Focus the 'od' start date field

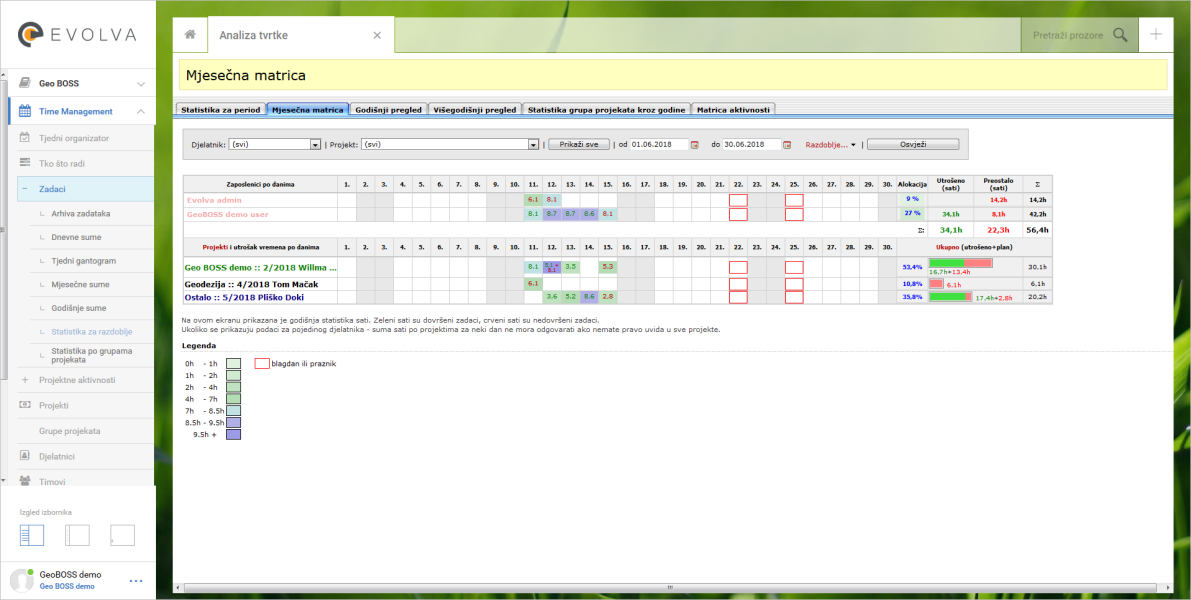[x=659, y=144]
